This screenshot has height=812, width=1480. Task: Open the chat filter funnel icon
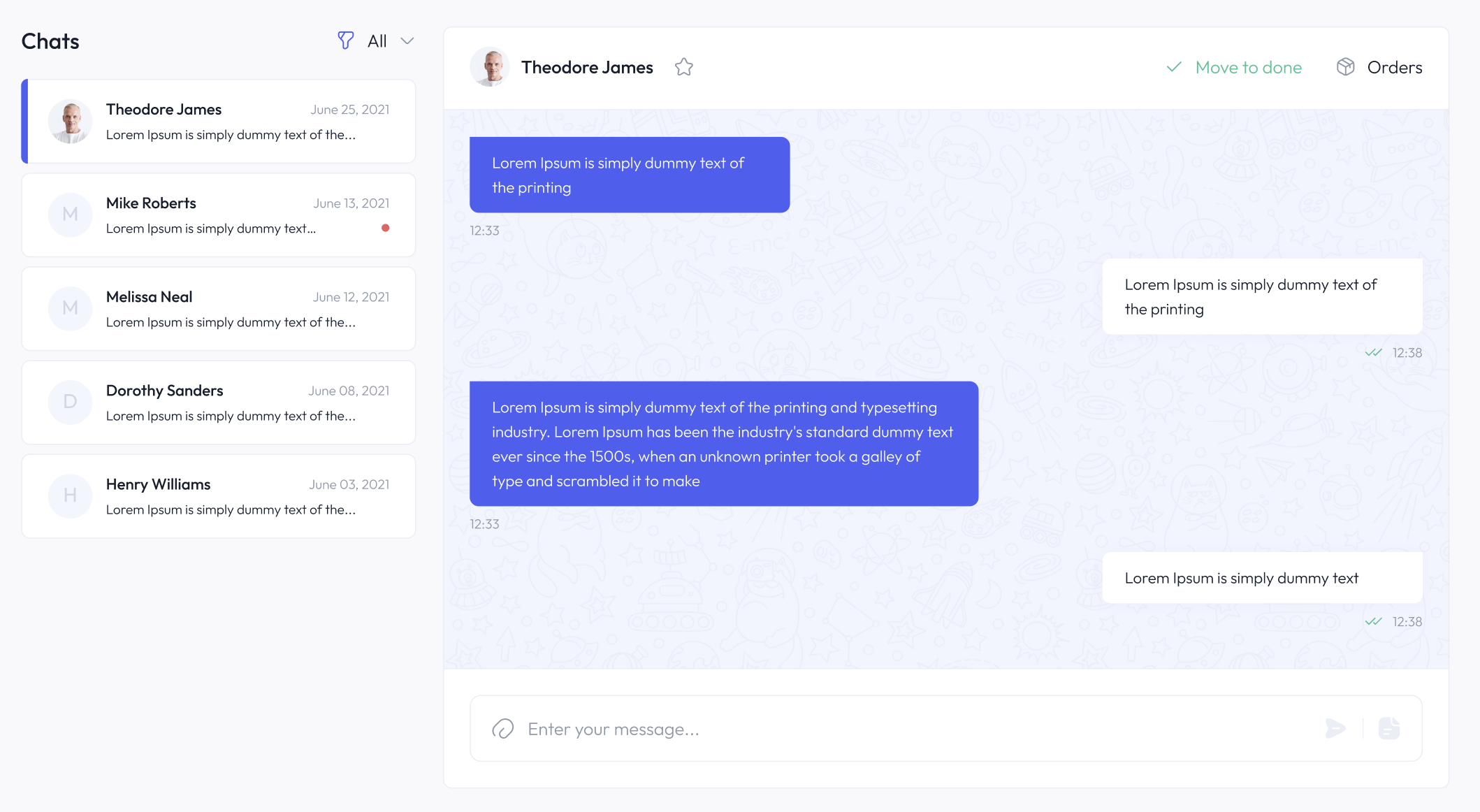click(x=345, y=41)
